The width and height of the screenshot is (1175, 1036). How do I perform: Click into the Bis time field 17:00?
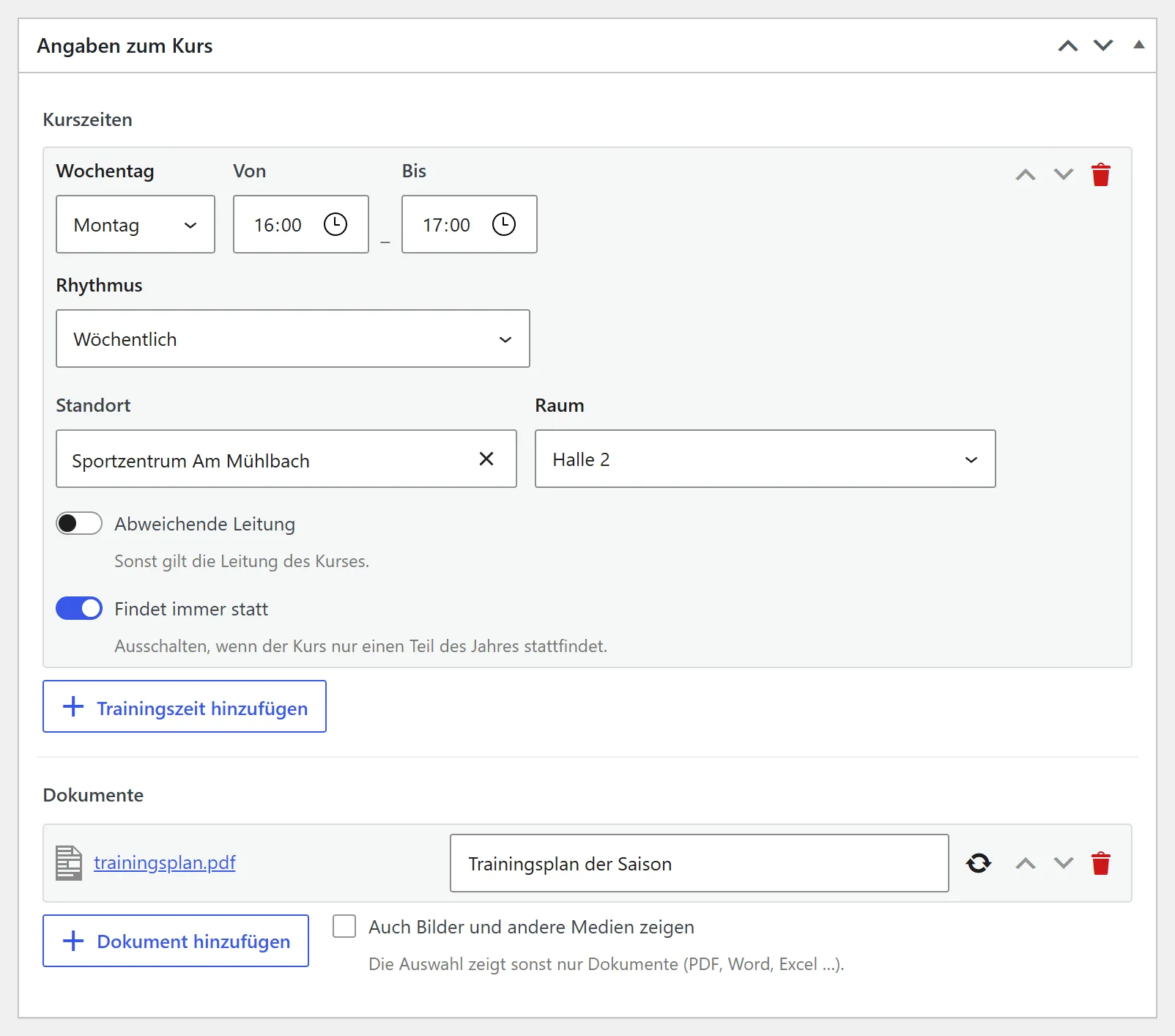(x=470, y=224)
